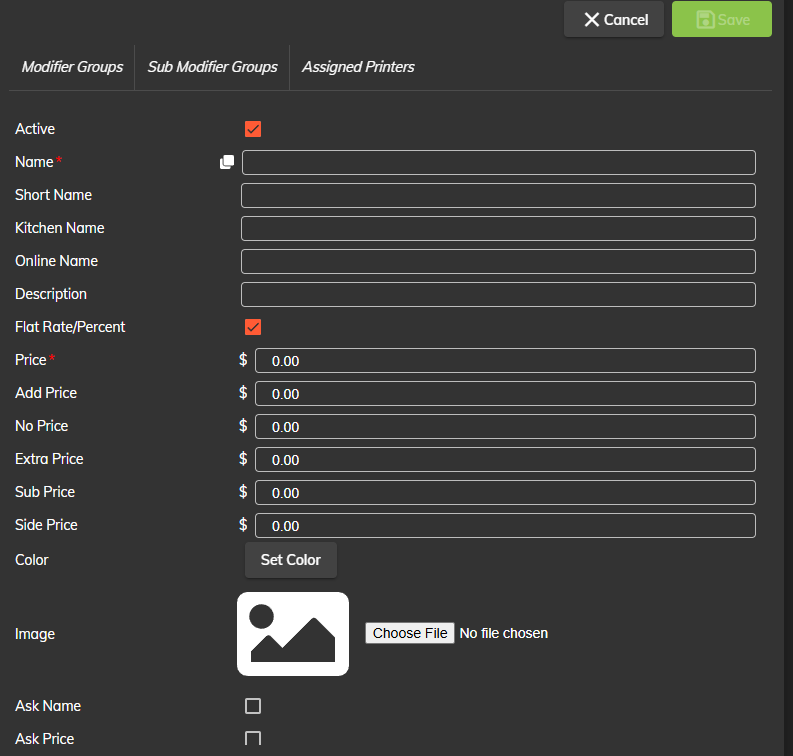Focus the Description text field
This screenshot has width=793, height=756.
click(x=498, y=294)
